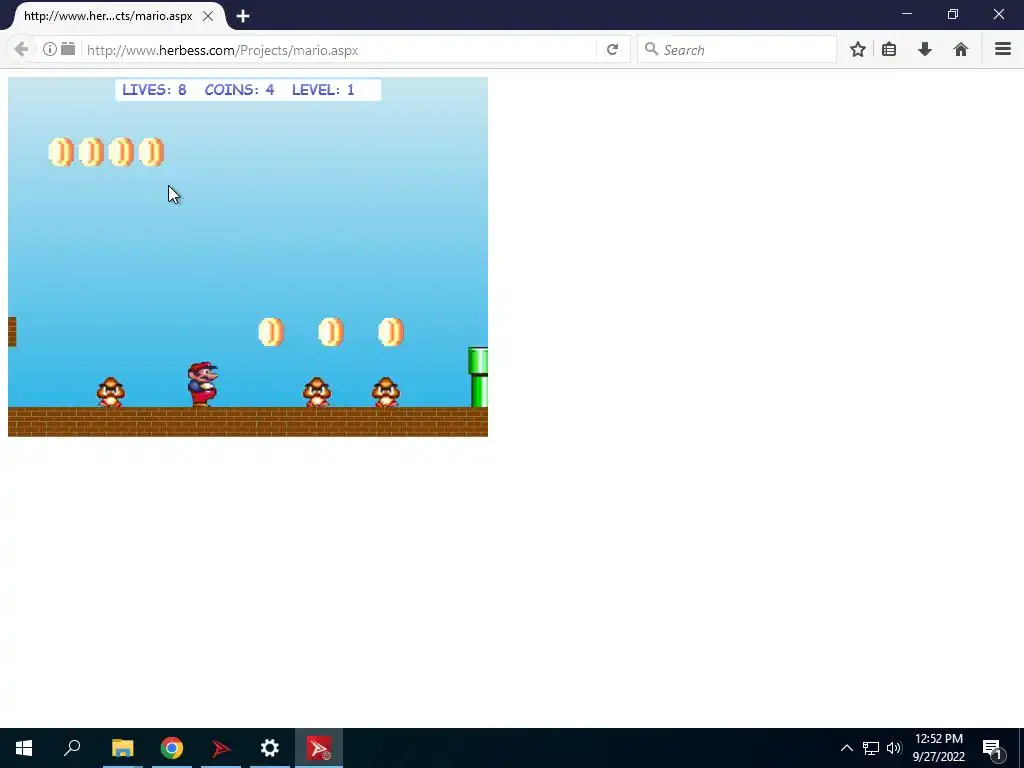This screenshot has height=768, width=1024.
Task: Click the magnifier icon in search box
Action: [651, 49]
